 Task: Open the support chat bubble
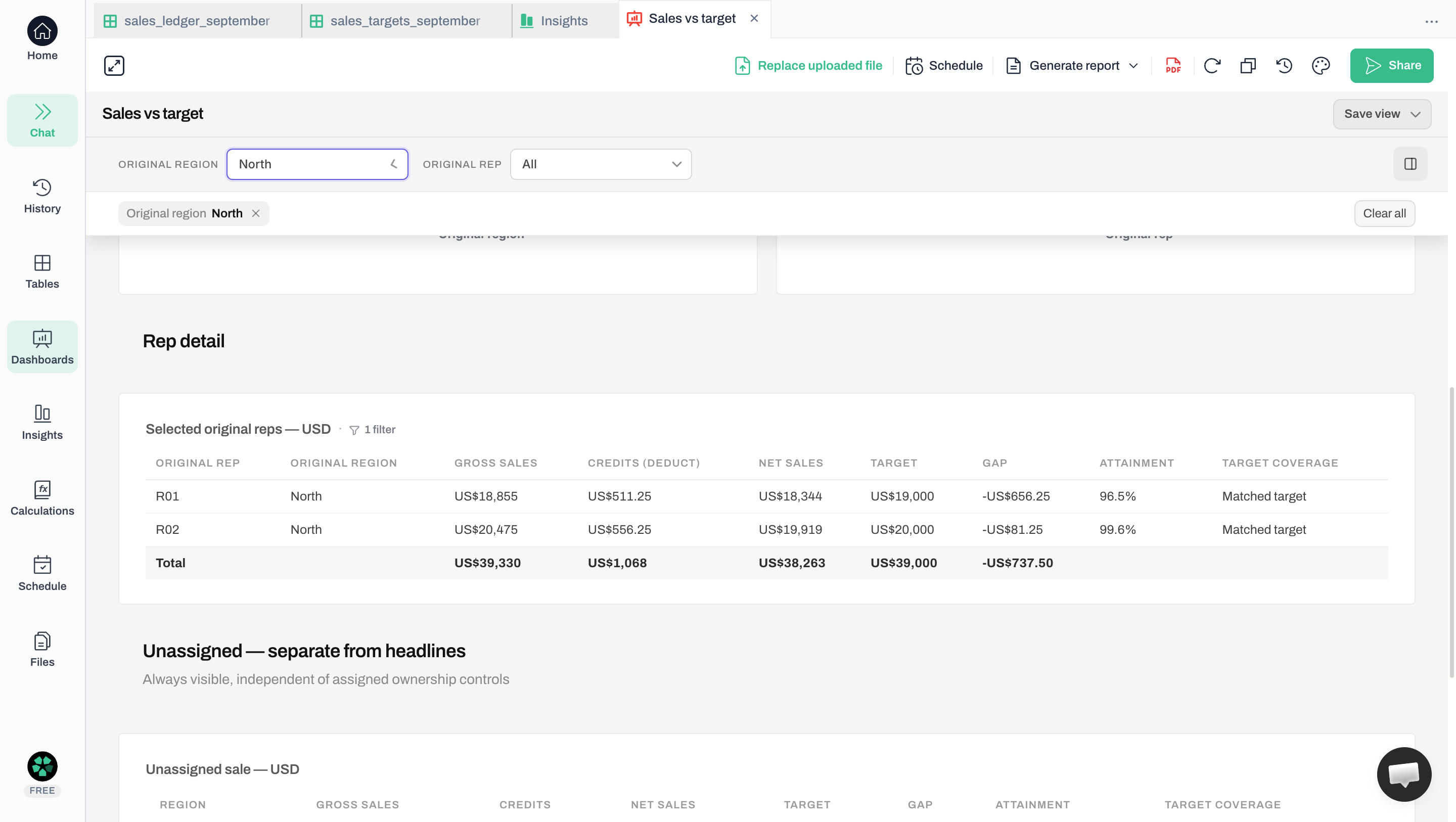coord(1404,774)
